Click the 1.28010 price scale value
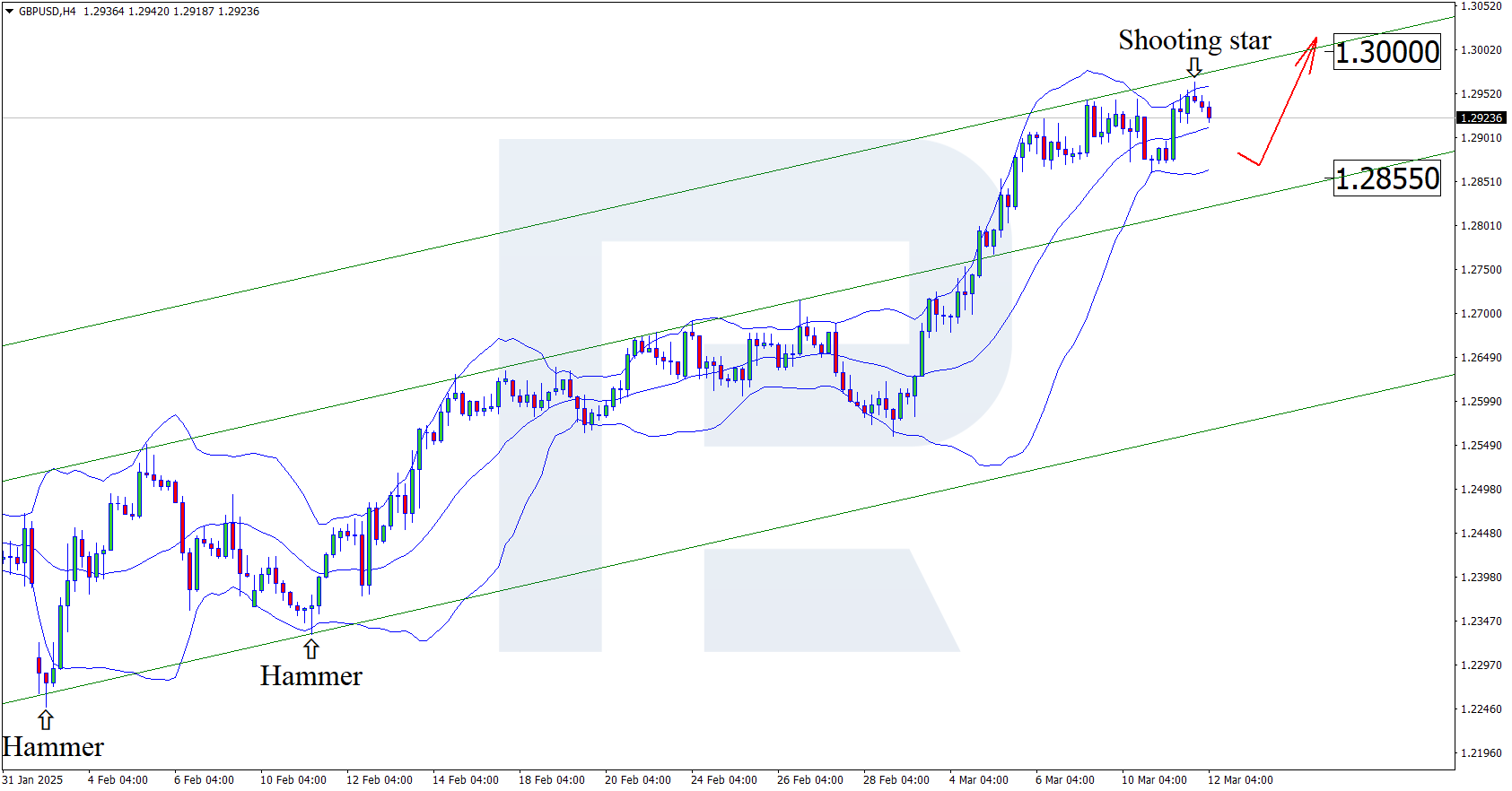This screenshot has height=791, width=1512. tap(1481, 226)
